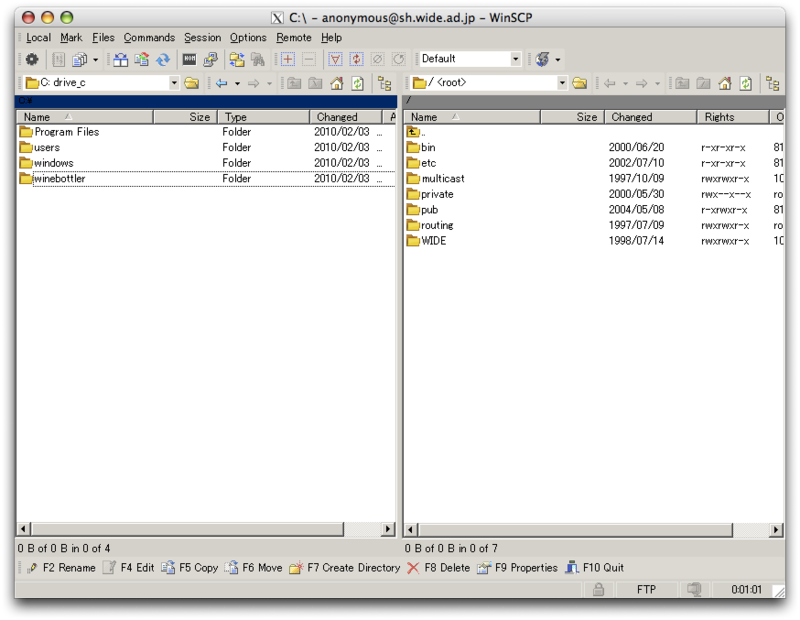Sort local panel by Type column
The height and width of the screenshot is (620, 800).
pyautogui.click(x=264, y=117)
